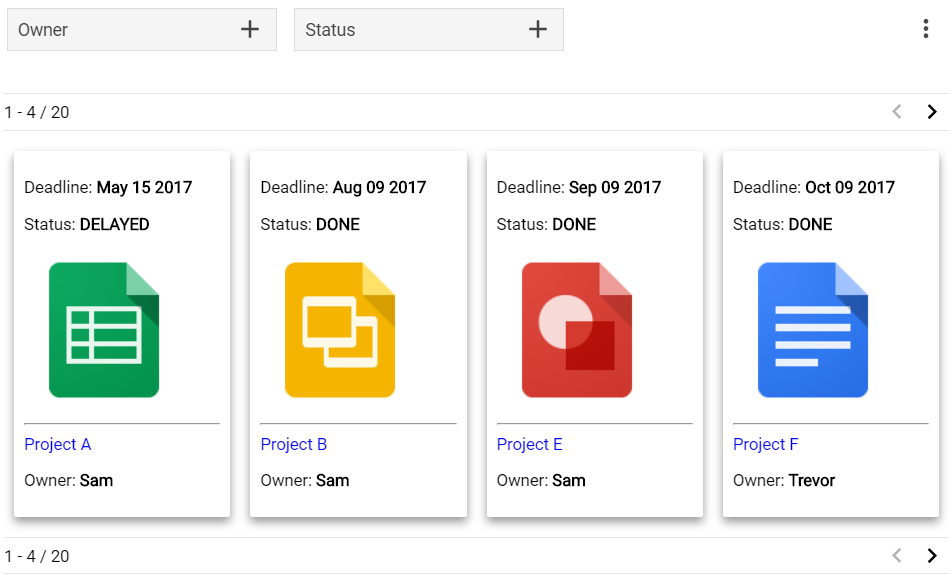Add an Owner filter with plus icon
The image size is (951, 579).
[x=250, y=29]
